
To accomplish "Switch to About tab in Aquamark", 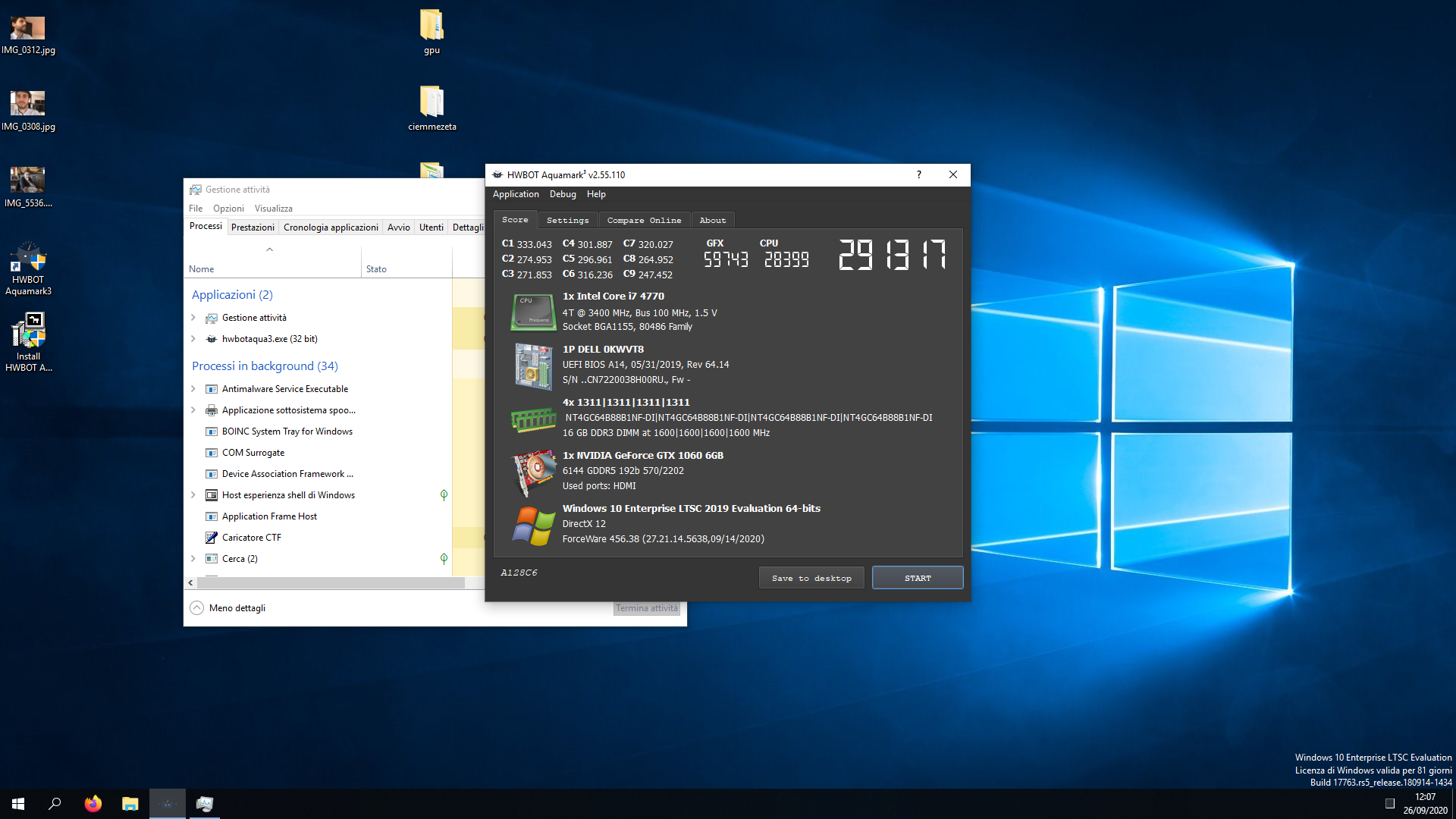I will [x=712, y=220].
